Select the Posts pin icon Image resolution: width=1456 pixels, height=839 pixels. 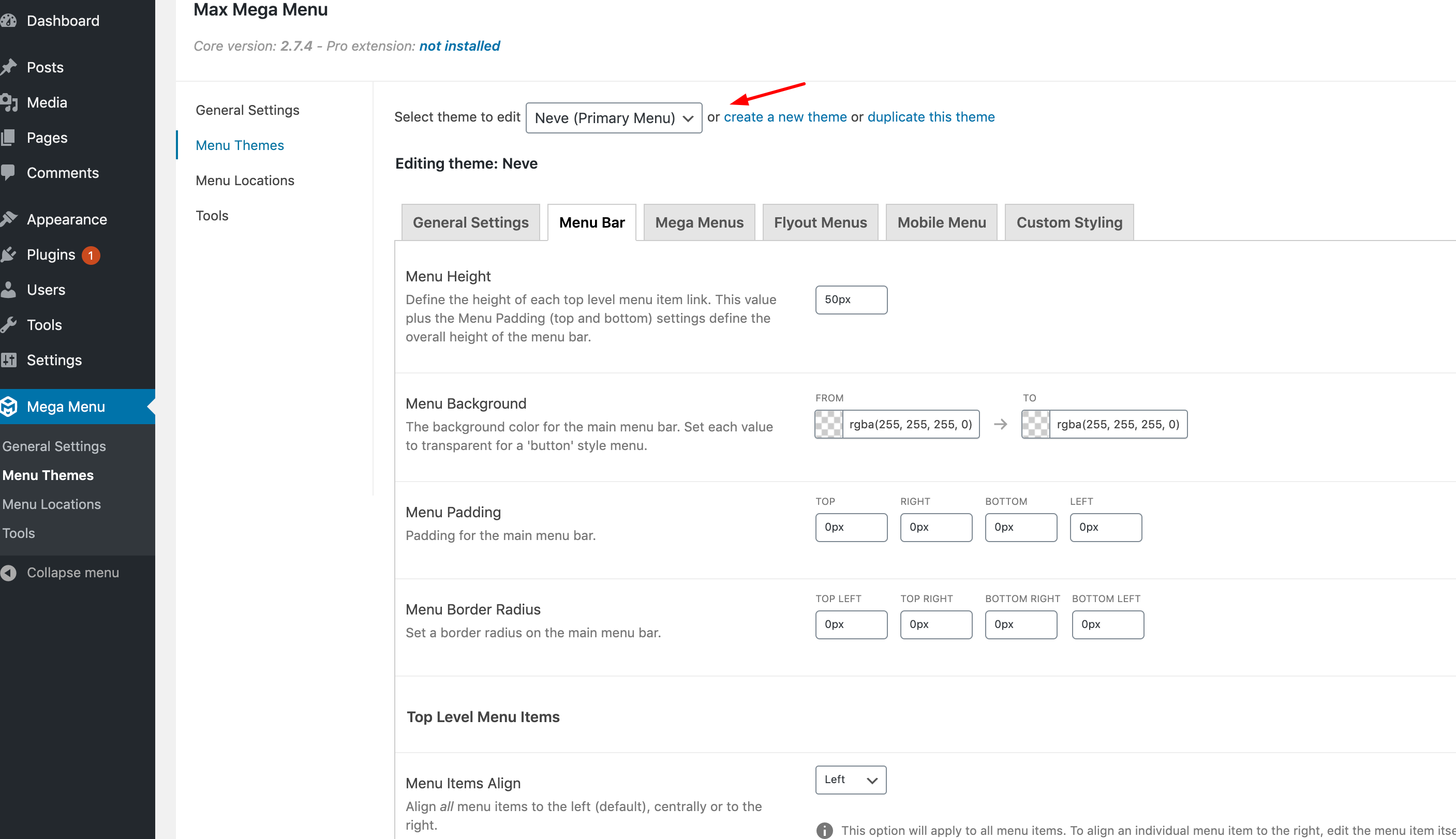(10, 67)
